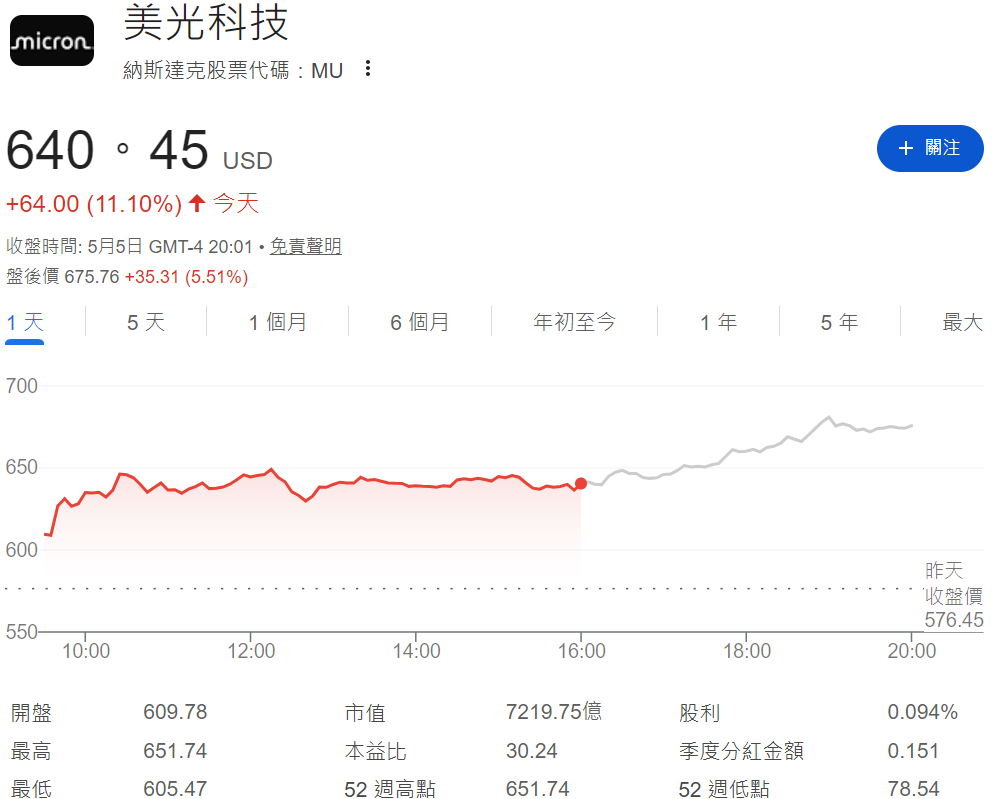Click the 本益比 value 30.24

point(531,751)
